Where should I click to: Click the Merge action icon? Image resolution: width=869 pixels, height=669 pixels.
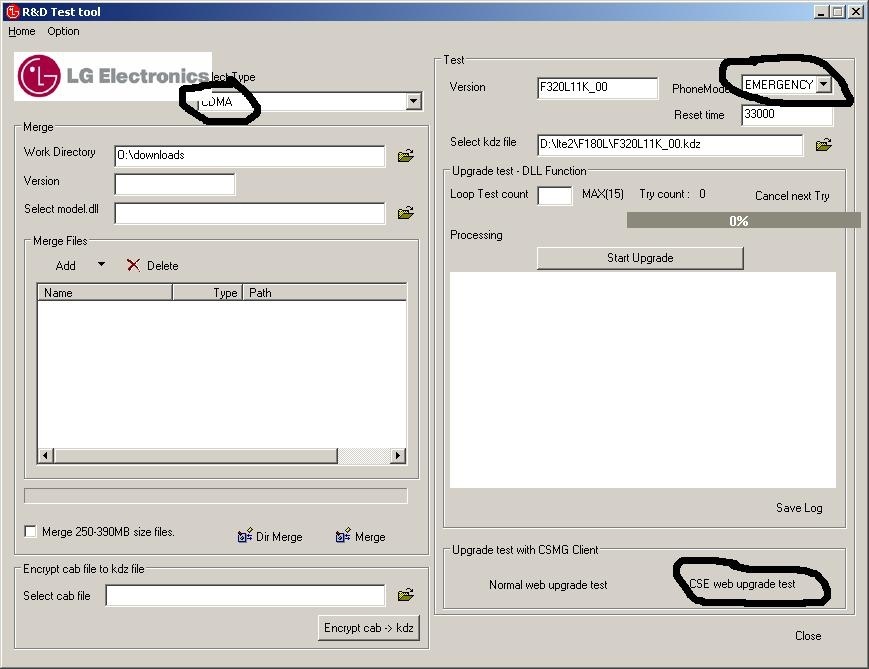[x=343, y=535]
